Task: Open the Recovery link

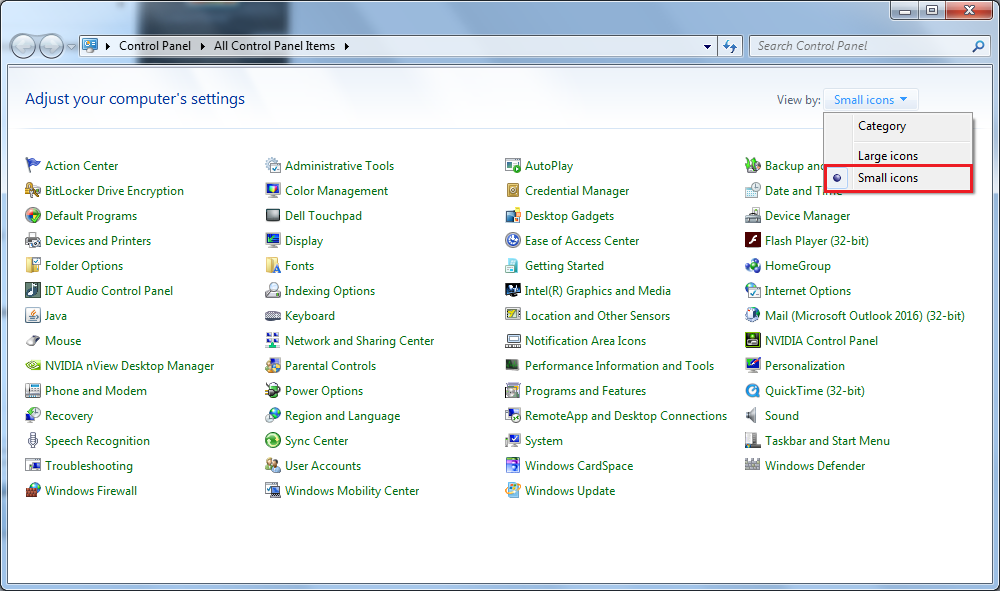Action: click(69, 416)
